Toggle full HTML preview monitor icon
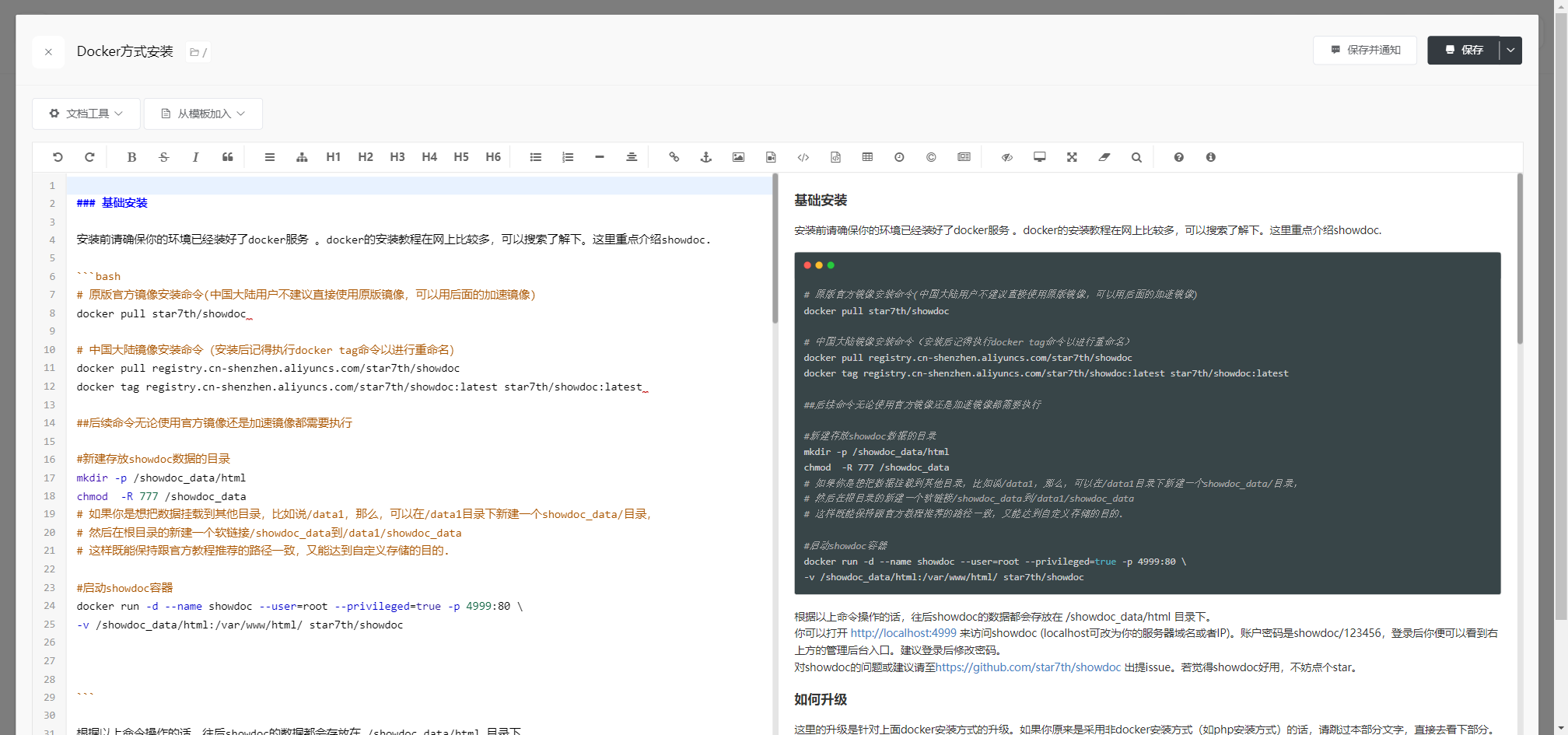The height and width of the screenshot is (735, 1568). 1039,157
